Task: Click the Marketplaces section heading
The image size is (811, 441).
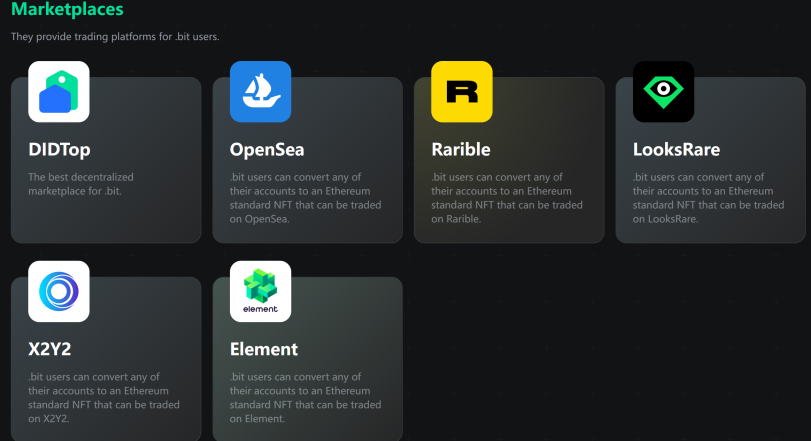Action: coord(67,10)
